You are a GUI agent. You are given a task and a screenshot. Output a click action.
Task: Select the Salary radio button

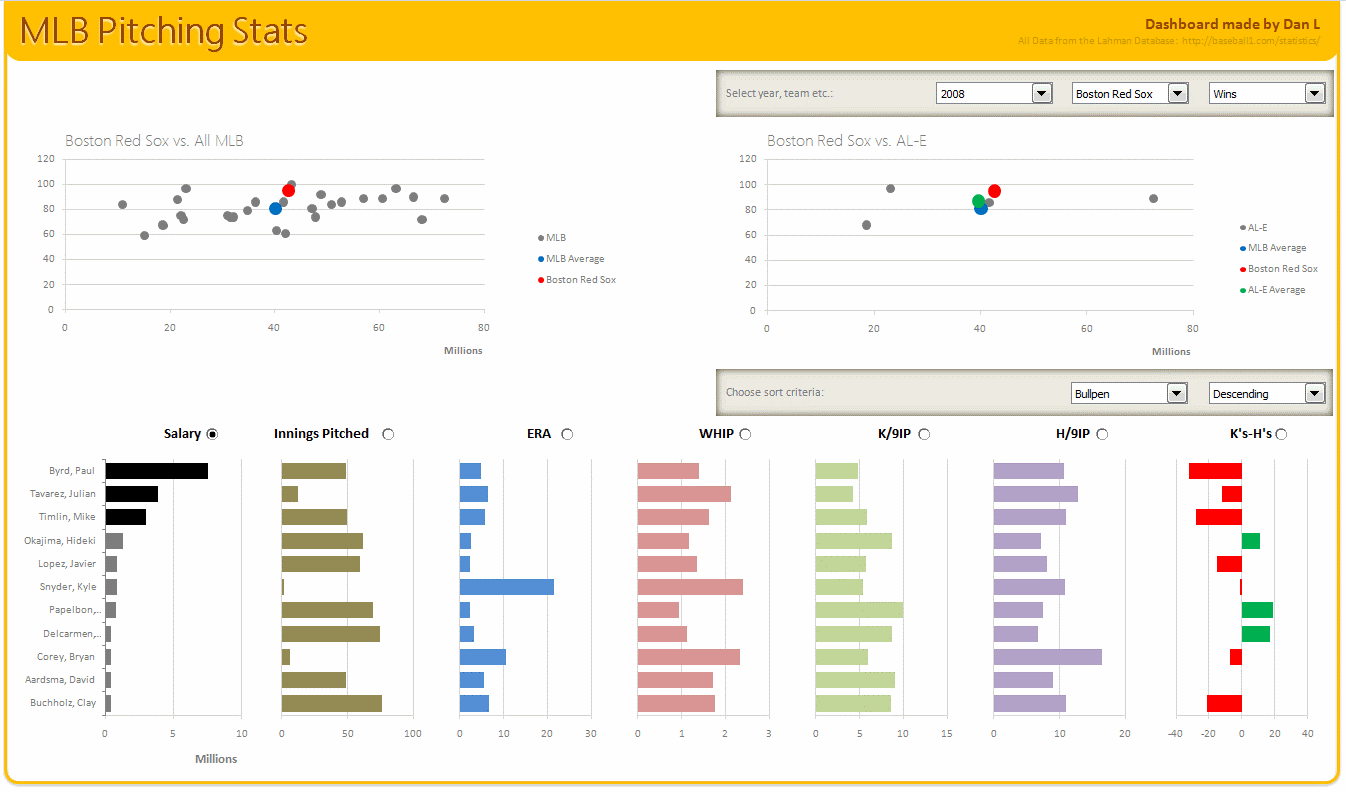pyautogui.click(x=212, y=434)
